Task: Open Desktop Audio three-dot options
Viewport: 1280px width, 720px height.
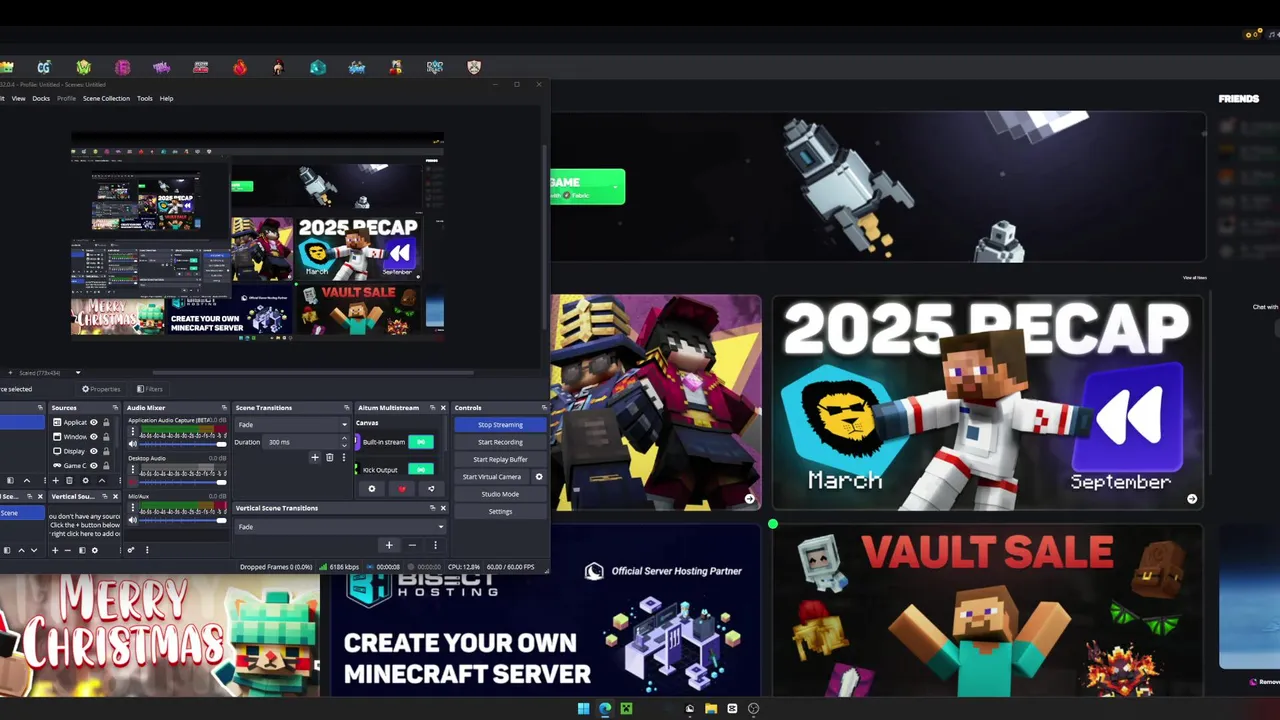Action: pyautogui.click(x=133, y=469)
